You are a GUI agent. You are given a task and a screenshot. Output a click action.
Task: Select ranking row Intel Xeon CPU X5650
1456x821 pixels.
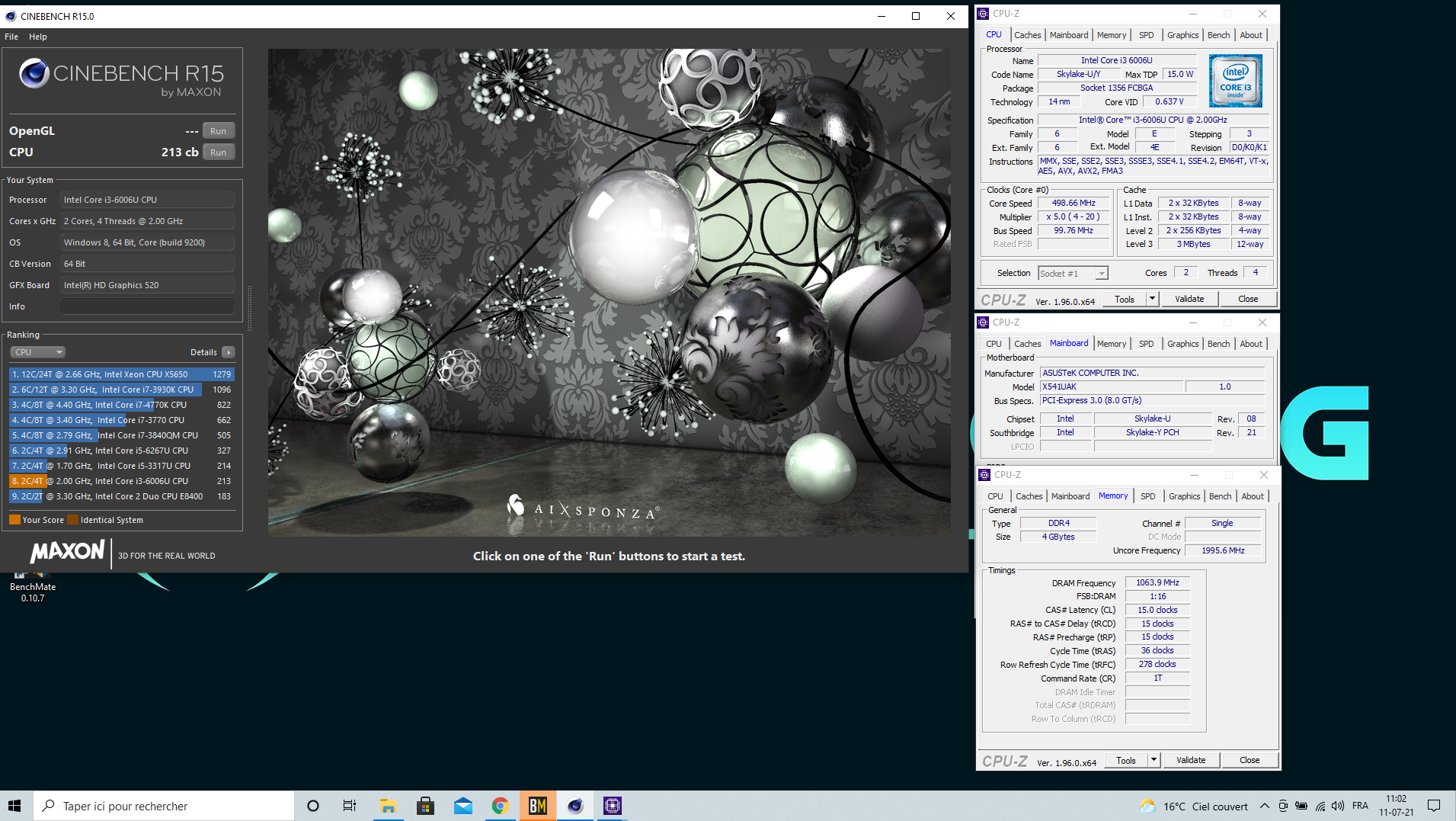122,374
